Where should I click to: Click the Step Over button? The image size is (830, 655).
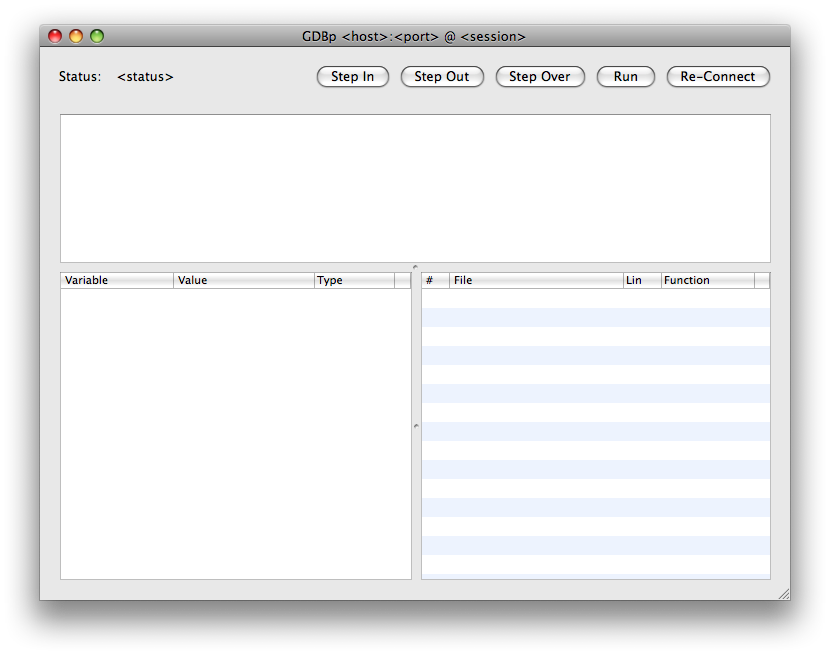[x=540, y=77]
